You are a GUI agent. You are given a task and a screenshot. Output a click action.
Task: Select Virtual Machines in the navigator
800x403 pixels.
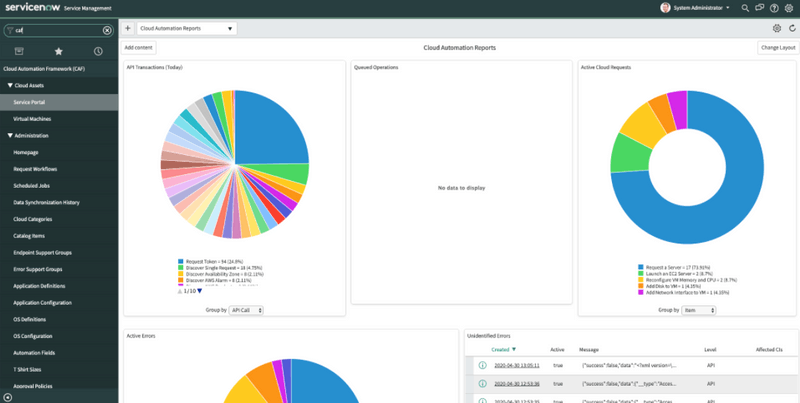(x=32, y=118)
